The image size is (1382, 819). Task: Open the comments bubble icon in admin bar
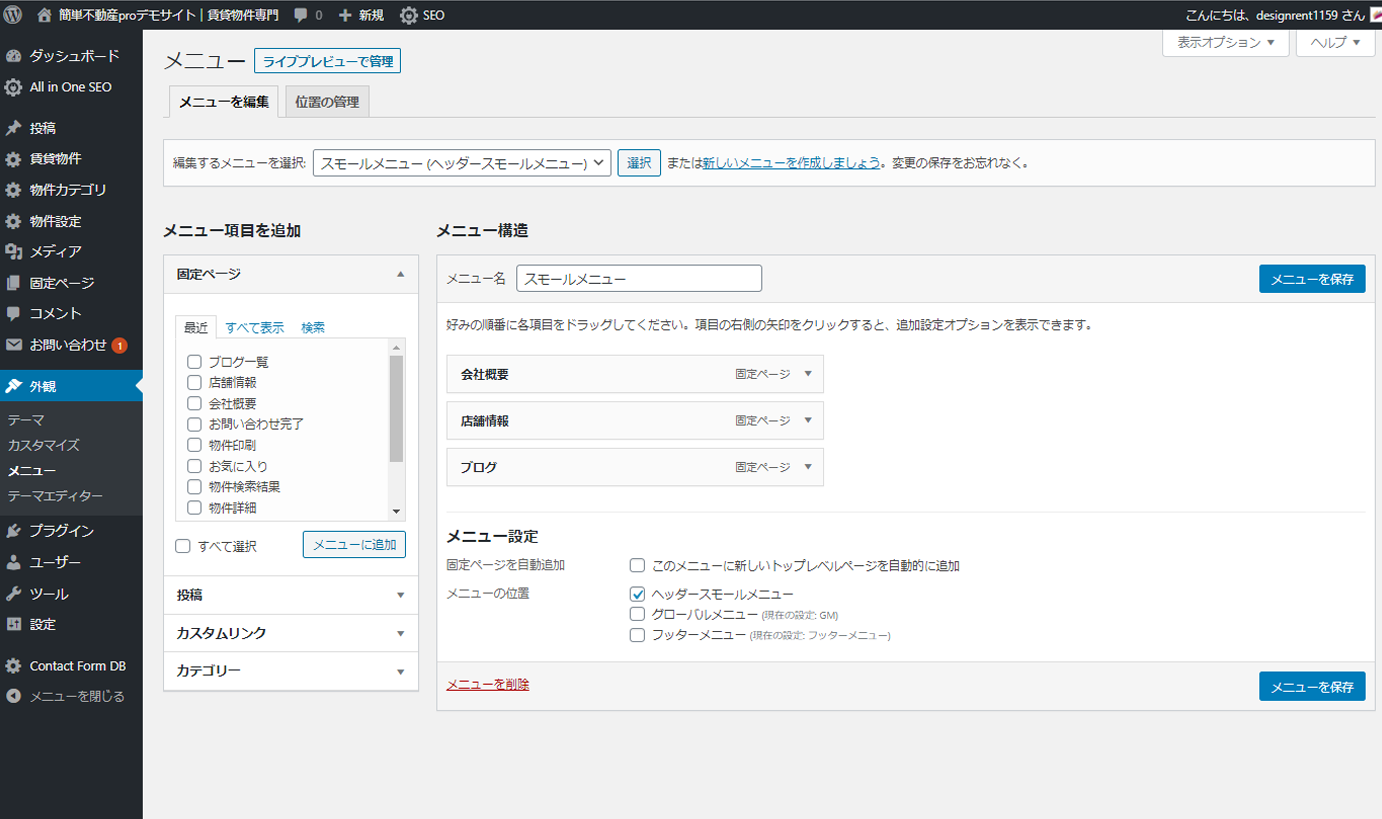(x=301, y=15)
